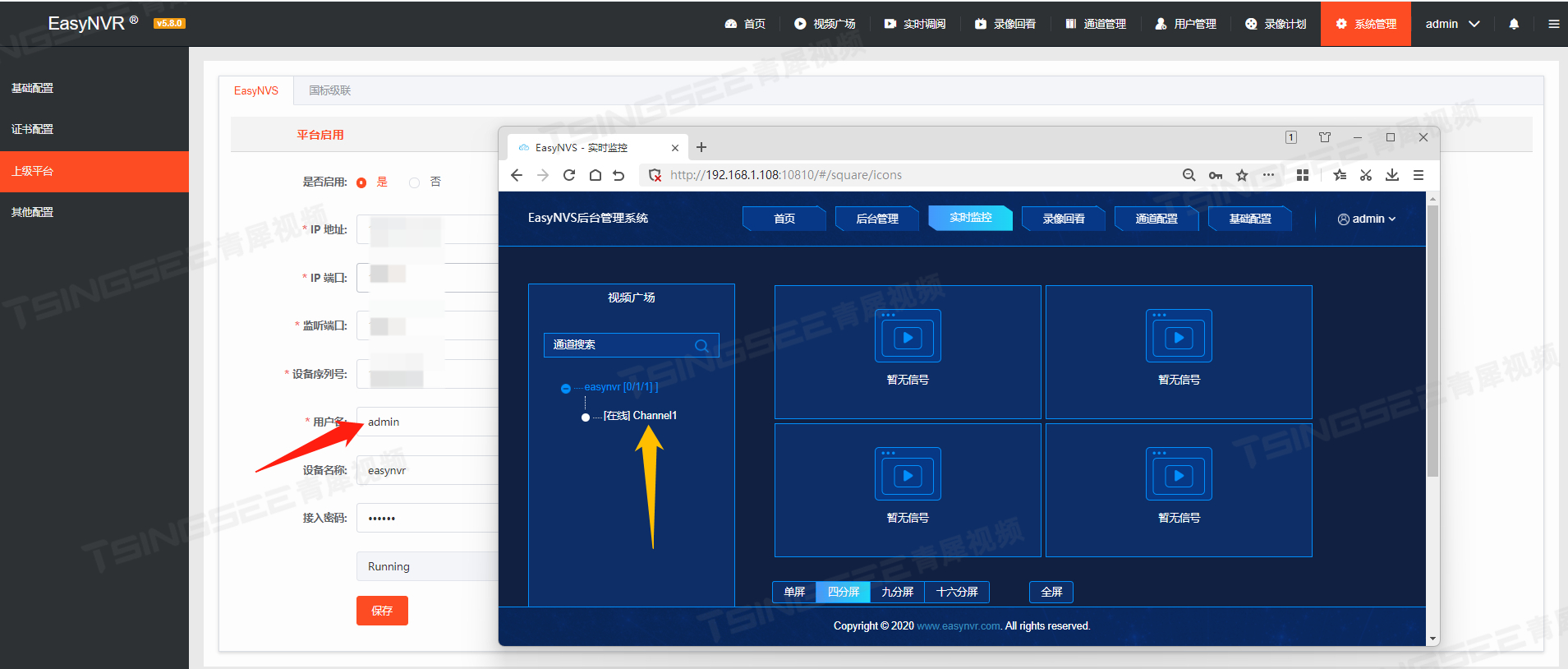Screen dimensions: 1568x669
Task: Click the tab count icon in browser title bar
Action: click(1291, 137)
